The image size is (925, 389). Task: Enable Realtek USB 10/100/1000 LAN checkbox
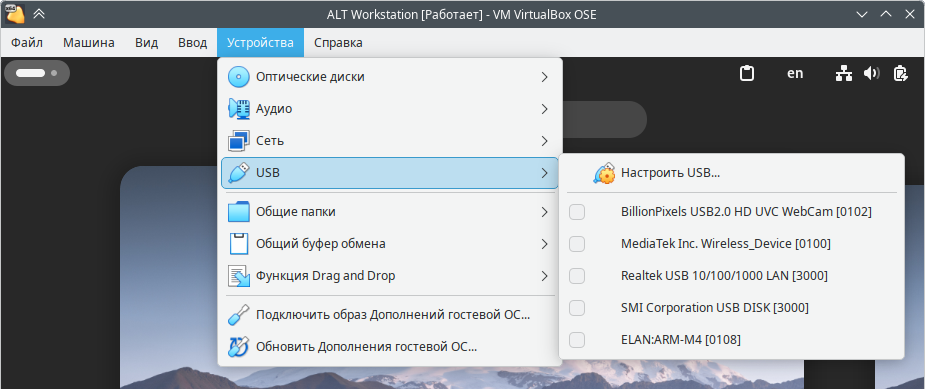577,276
